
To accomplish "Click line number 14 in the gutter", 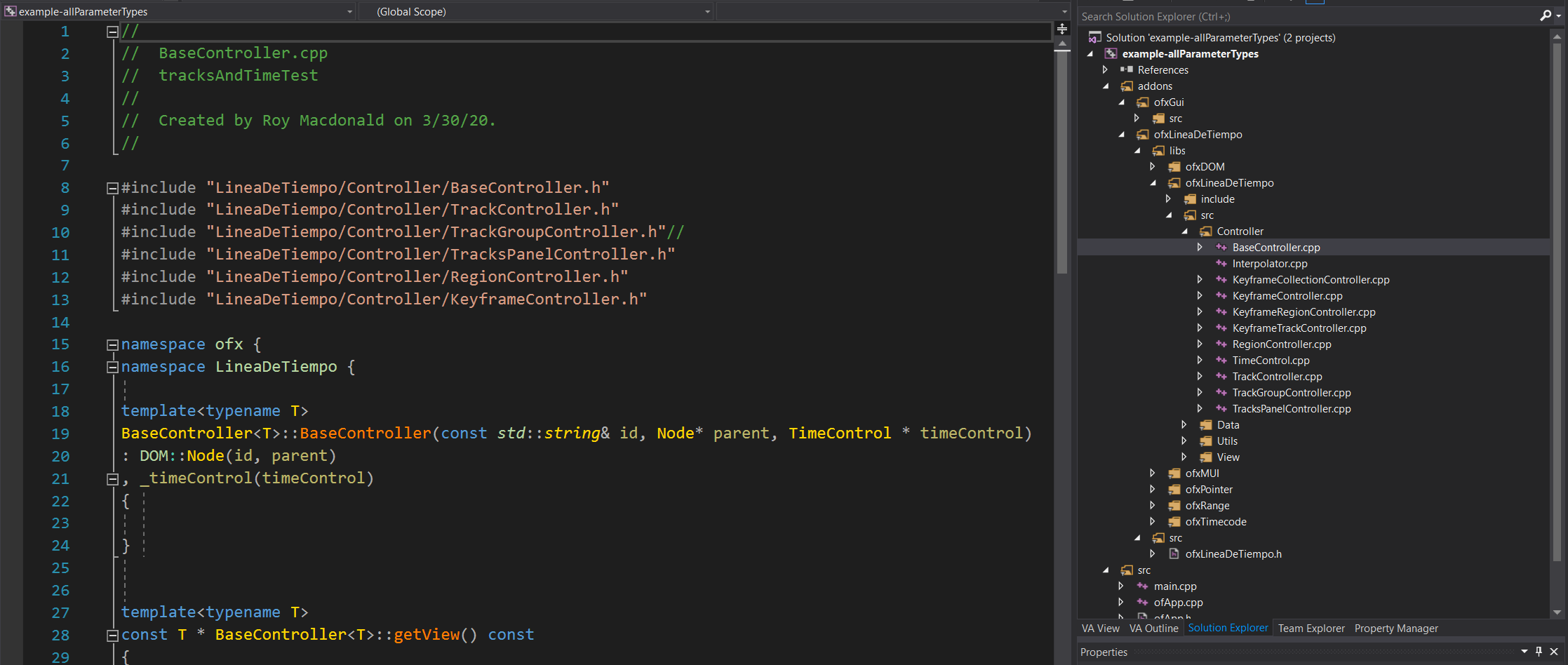I will point(60,322).
